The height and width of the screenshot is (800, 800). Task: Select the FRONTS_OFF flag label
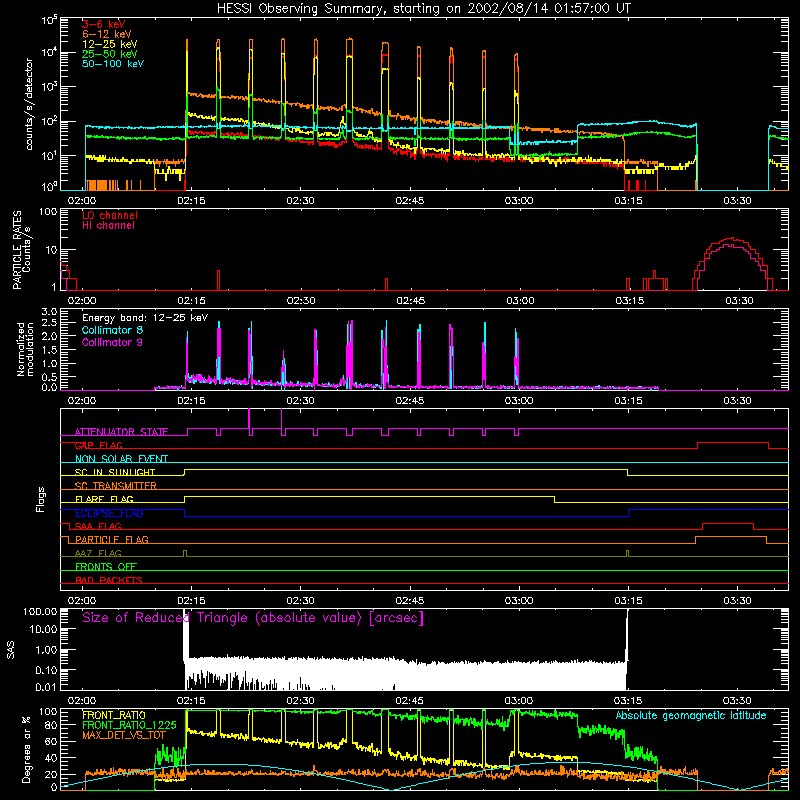106,566
